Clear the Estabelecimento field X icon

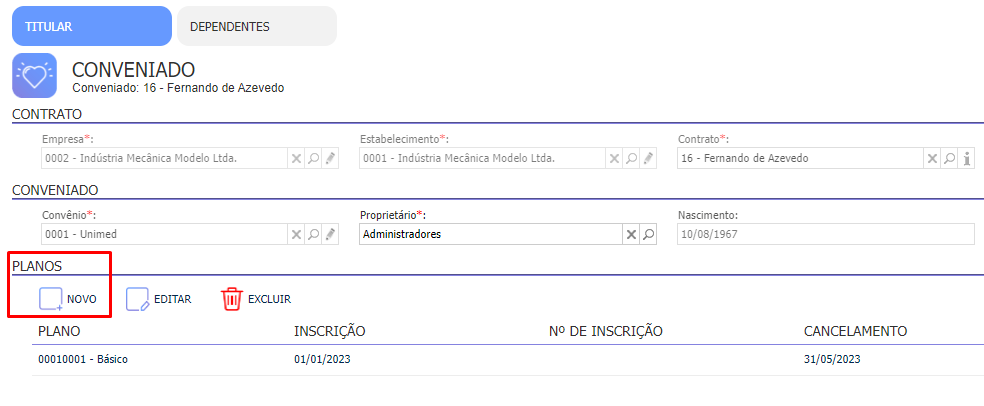point(614,159)
